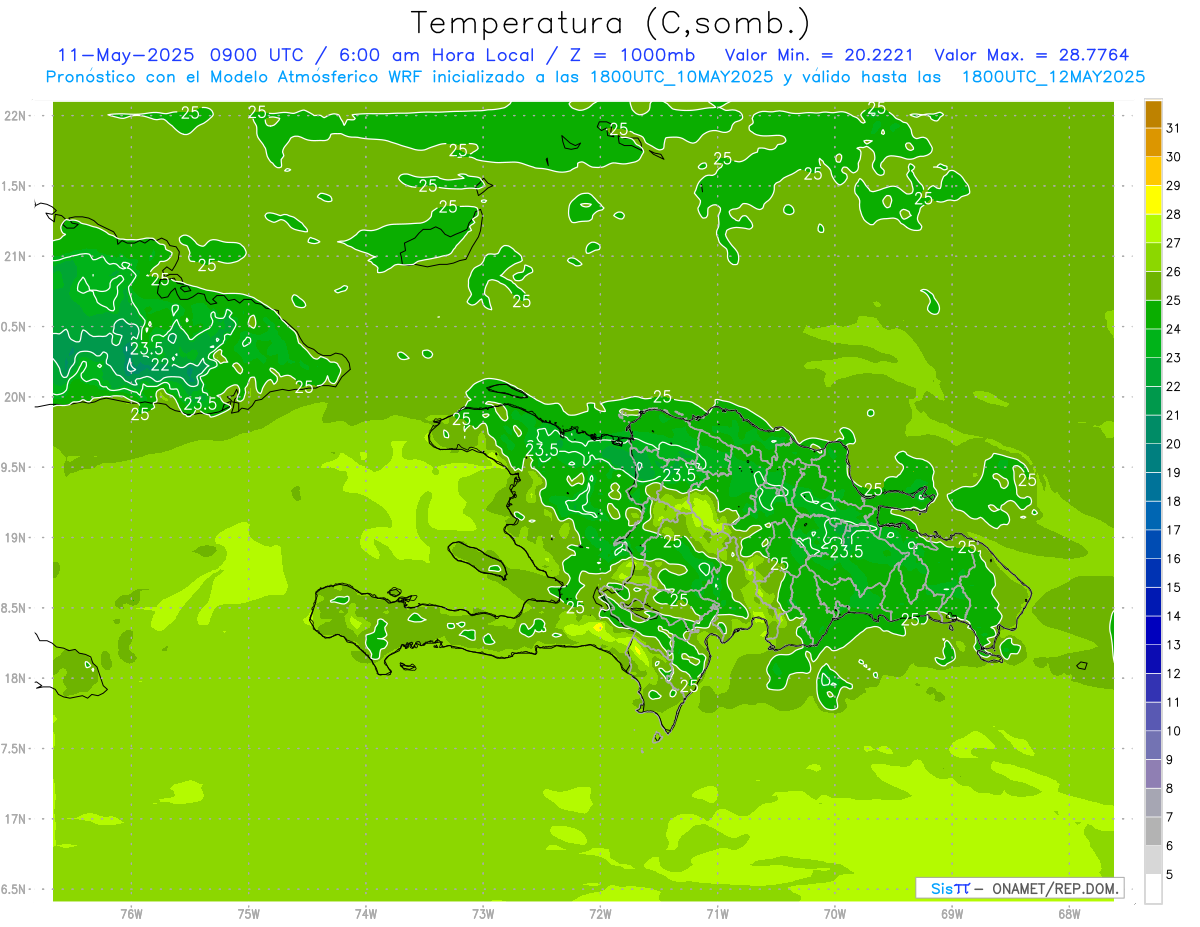The width and height of the screenshot is (1200, 927).
Task: Click the longitude label "72W"
Action: pos(600,913)
